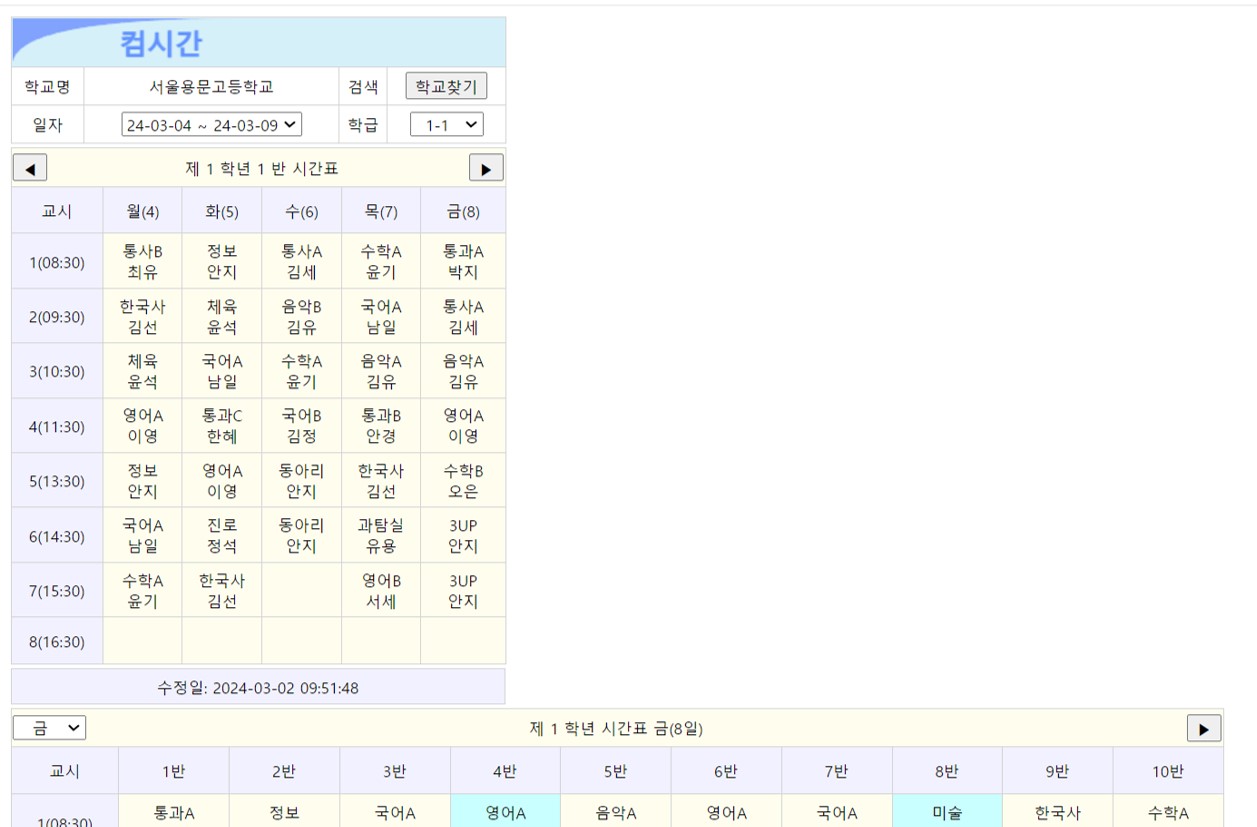Select the 2(09:30) period label

click(57, 317)
